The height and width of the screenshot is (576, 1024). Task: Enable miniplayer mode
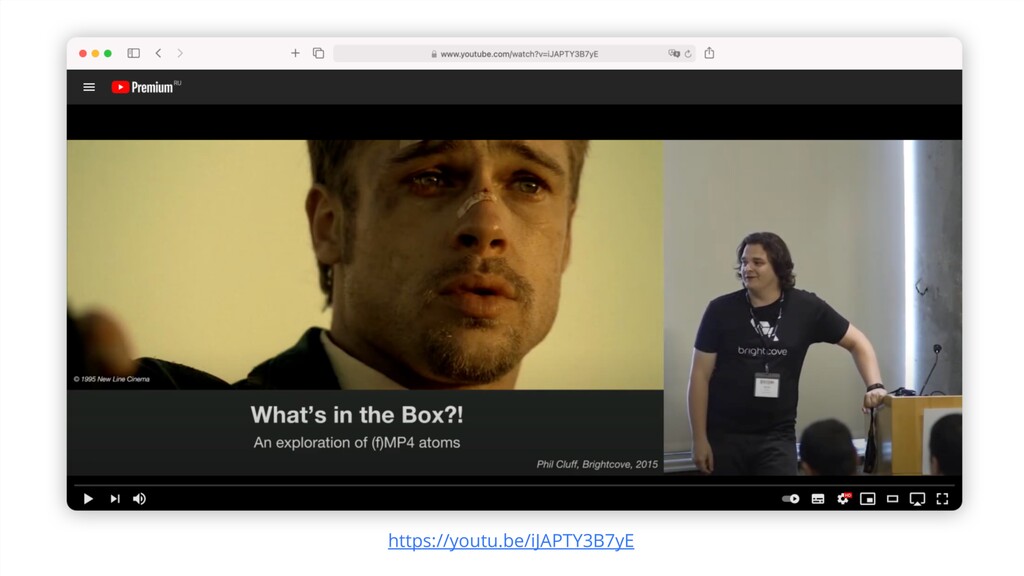867,499
